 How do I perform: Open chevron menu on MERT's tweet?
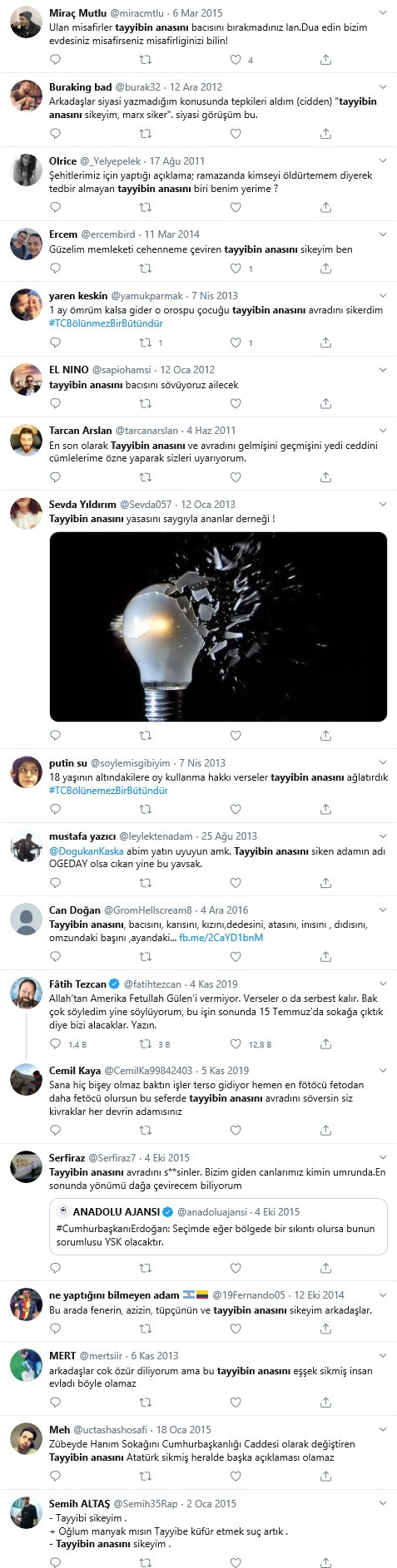383,1354
